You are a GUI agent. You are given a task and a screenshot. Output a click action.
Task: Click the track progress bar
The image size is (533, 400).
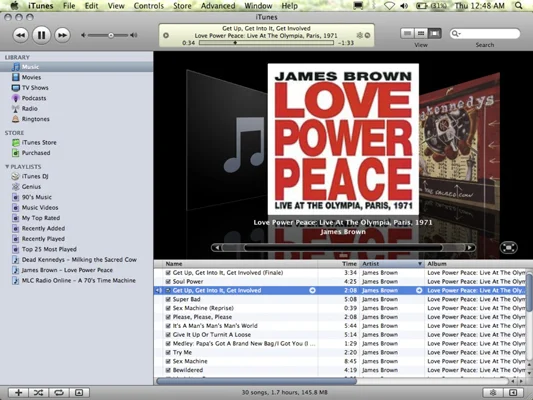click(x=266, y=43)
